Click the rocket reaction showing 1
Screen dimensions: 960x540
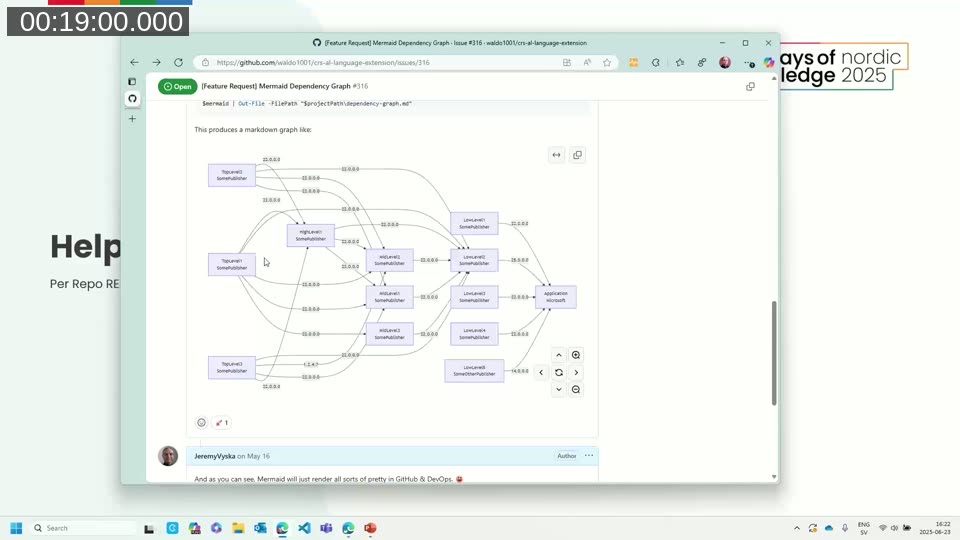click(x=222, y=422)
